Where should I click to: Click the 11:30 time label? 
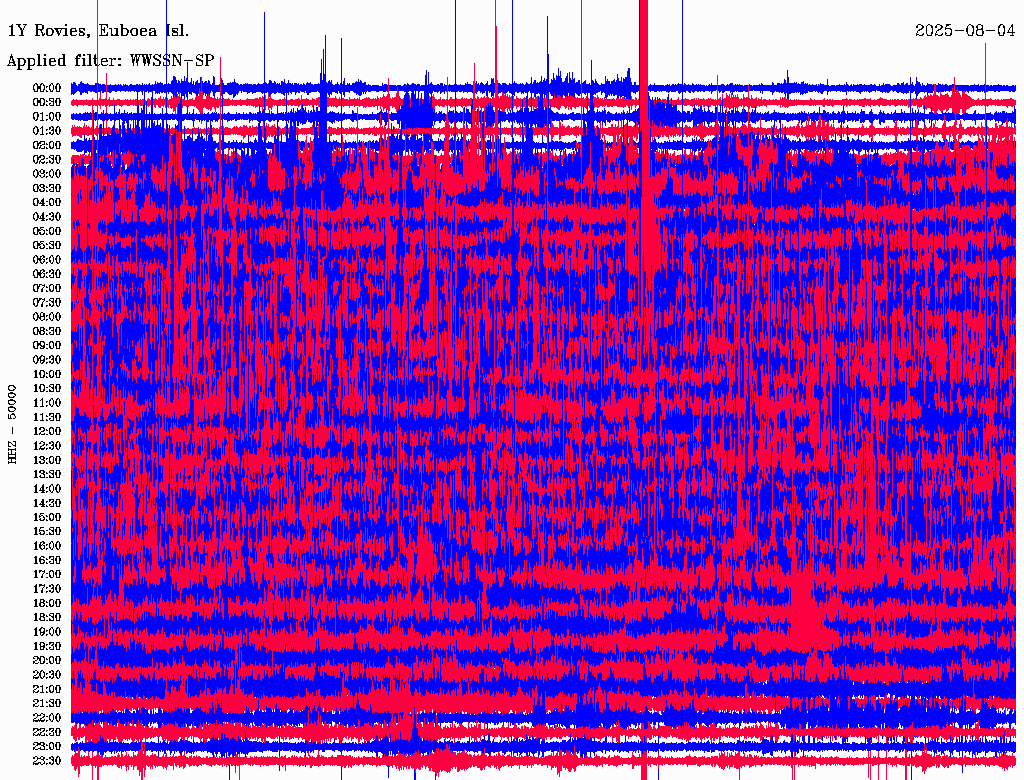tap(47, 417)
